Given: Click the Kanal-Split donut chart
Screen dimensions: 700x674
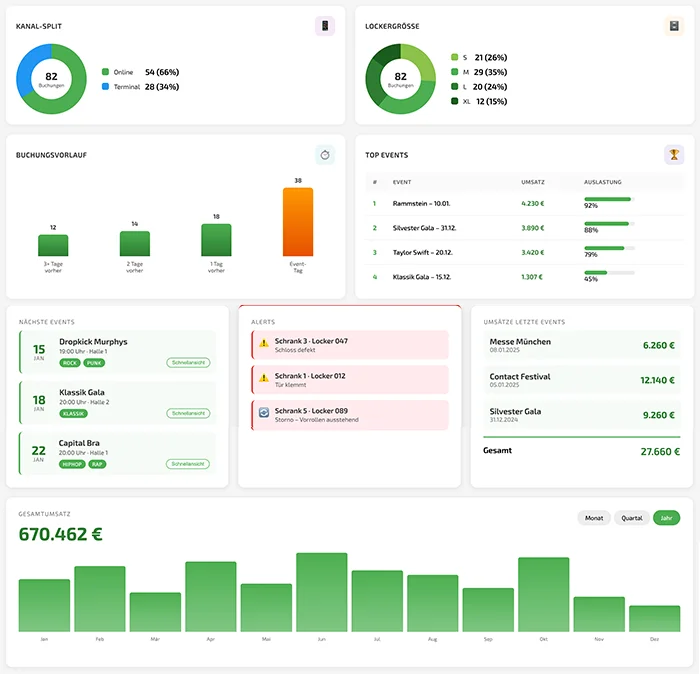Looking at the screenshot, I should tap(51, 79).
